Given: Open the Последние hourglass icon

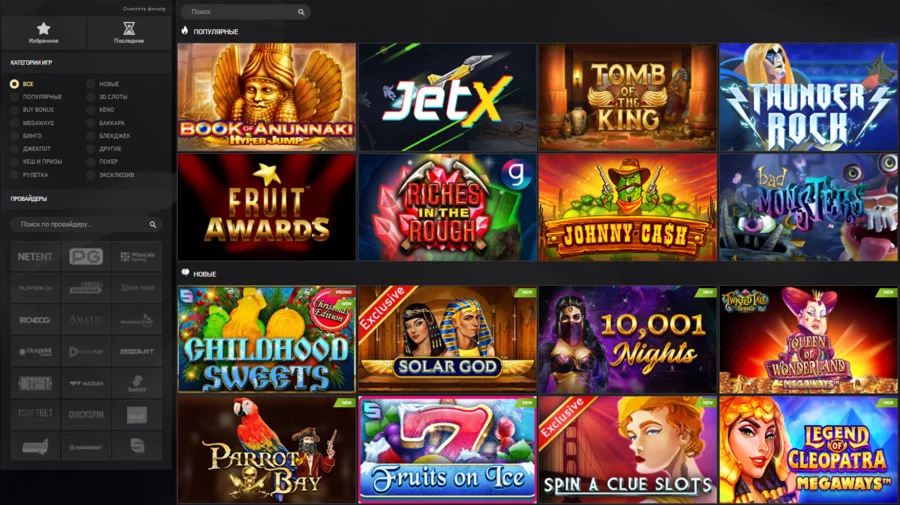Looking at the screenshot, I should [129, 28].
